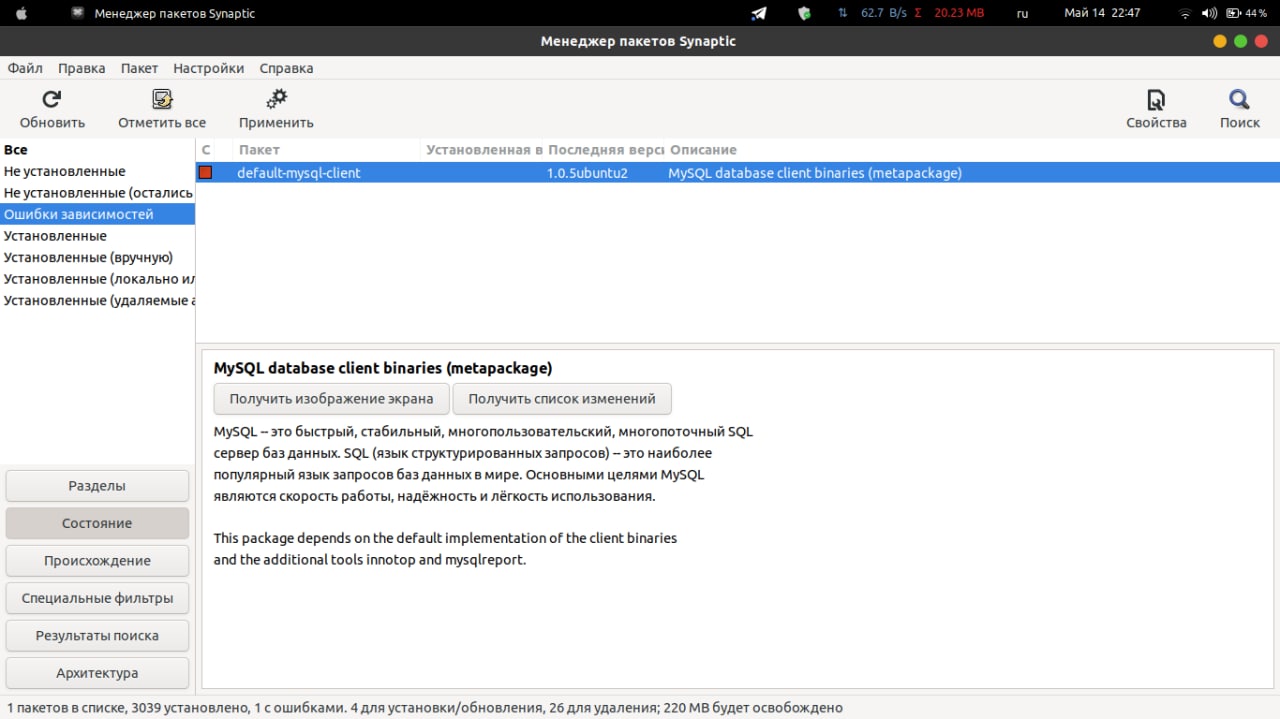Open the Специальные фильтры view
Image resolution: width=1280 pixels, height=719 pixels.
pyautogui.click(x=97, y=598)
